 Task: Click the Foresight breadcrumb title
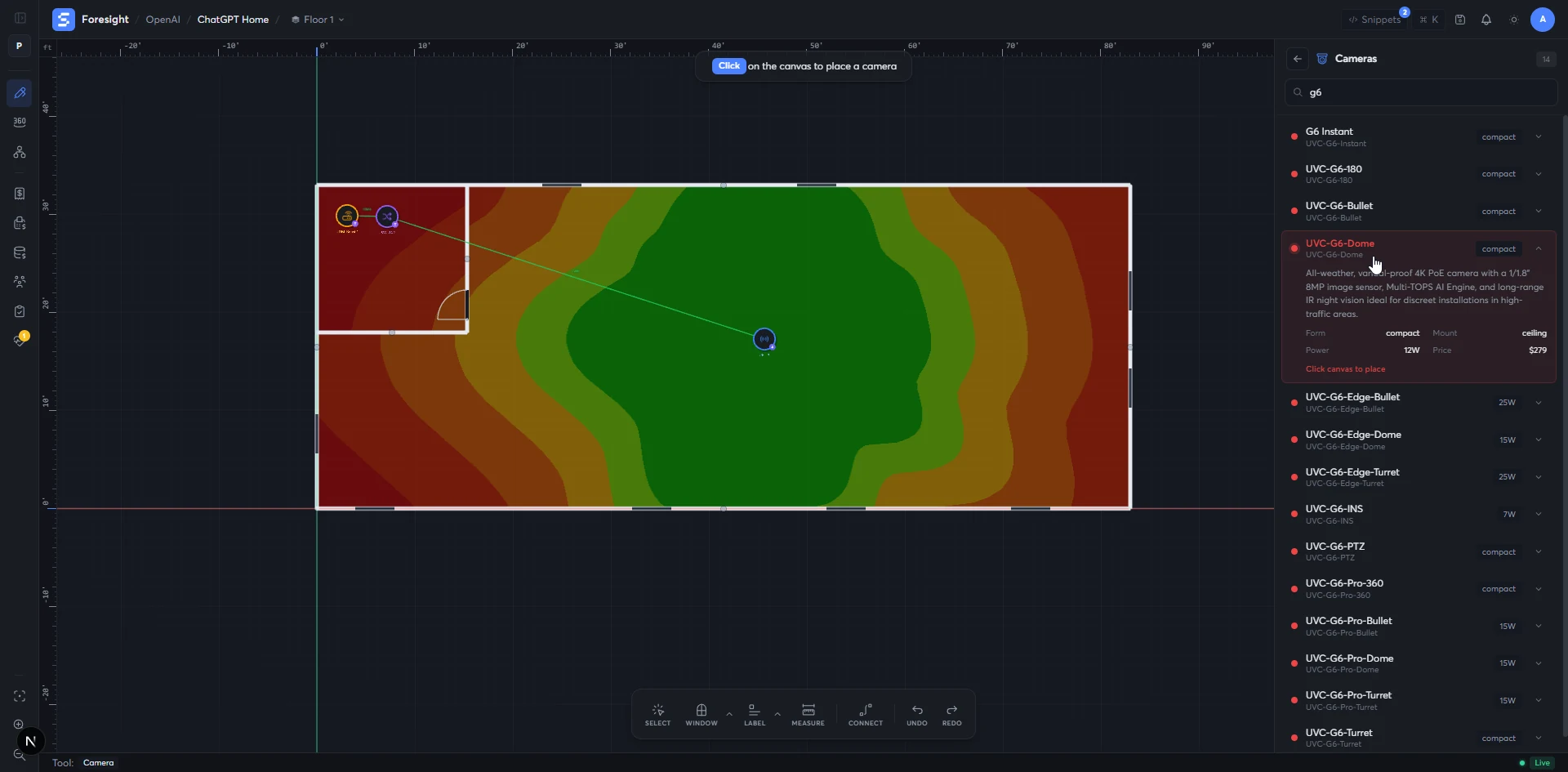pyautogui.click(x=105, y=20)
